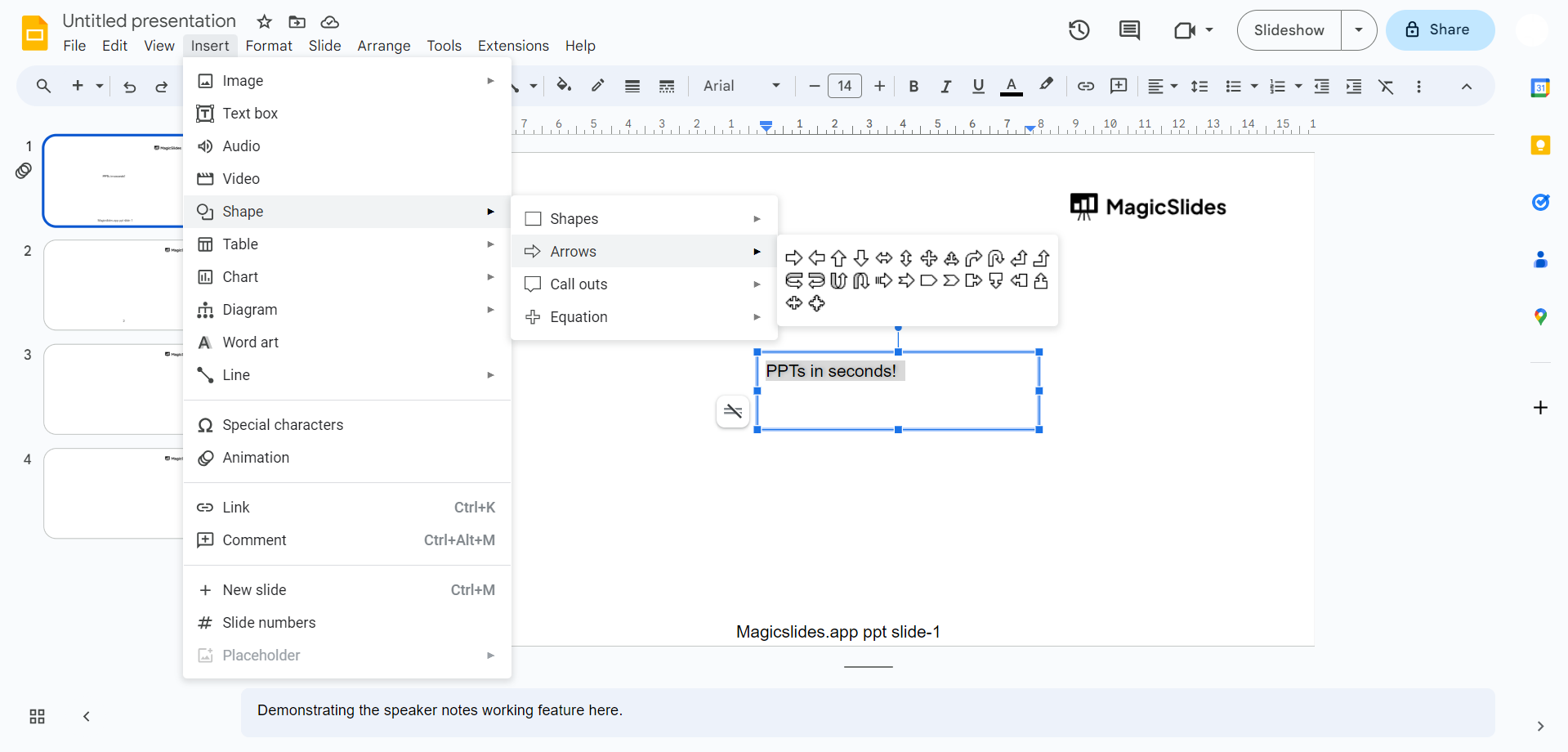Expand the Shapes submenu
This screenshot has width=1568, height=752.
[644, 219]
